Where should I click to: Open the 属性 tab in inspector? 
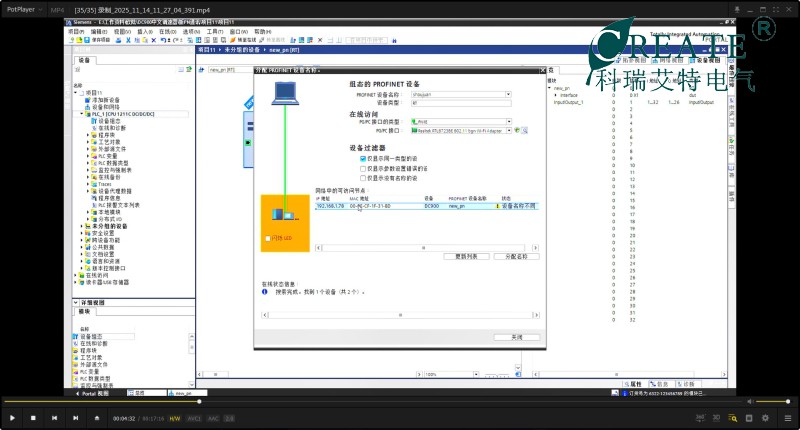click(x=633, y=384)
